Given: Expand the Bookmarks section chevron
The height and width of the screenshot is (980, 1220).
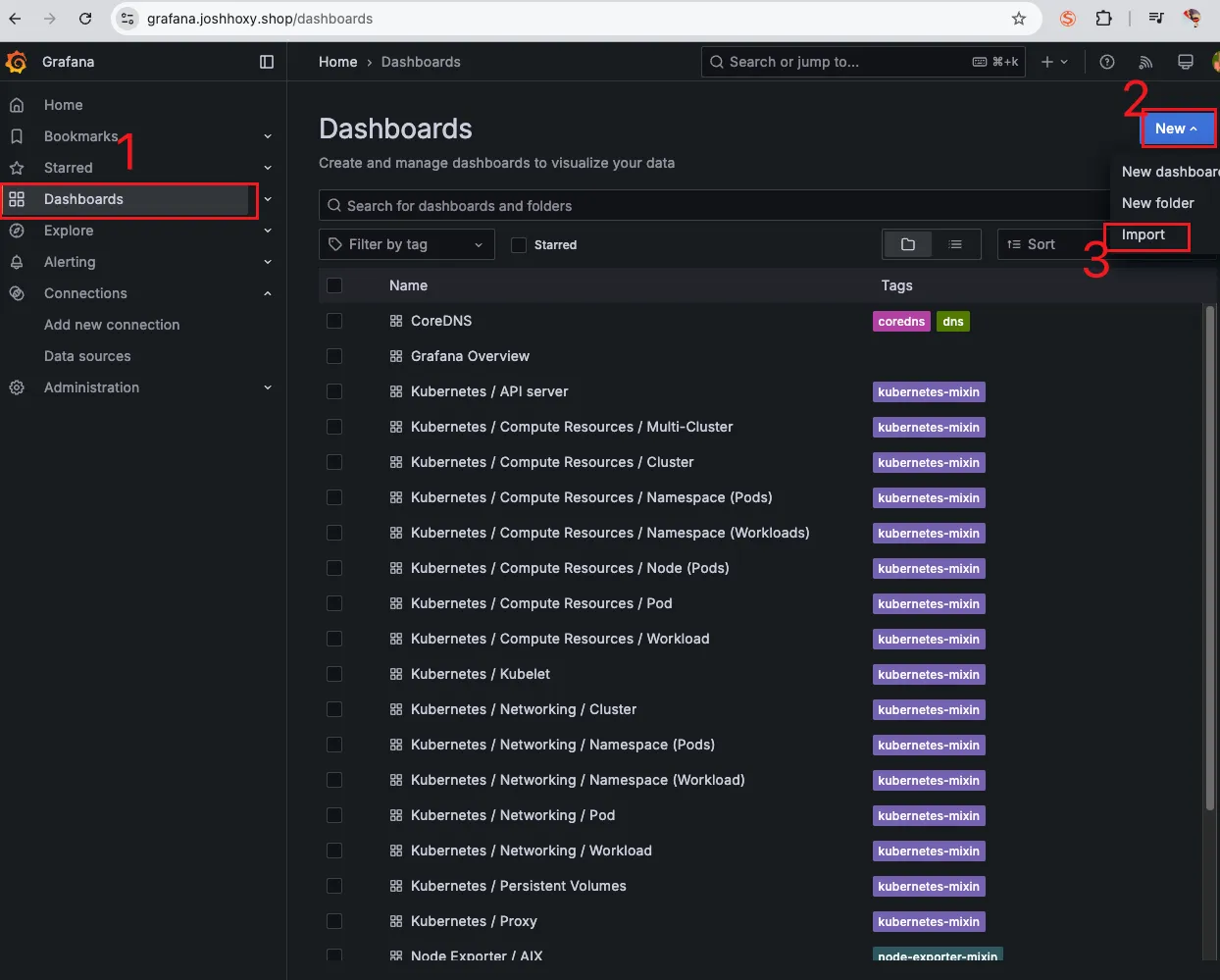Looking at the screenshot, I should pos(268,136).
